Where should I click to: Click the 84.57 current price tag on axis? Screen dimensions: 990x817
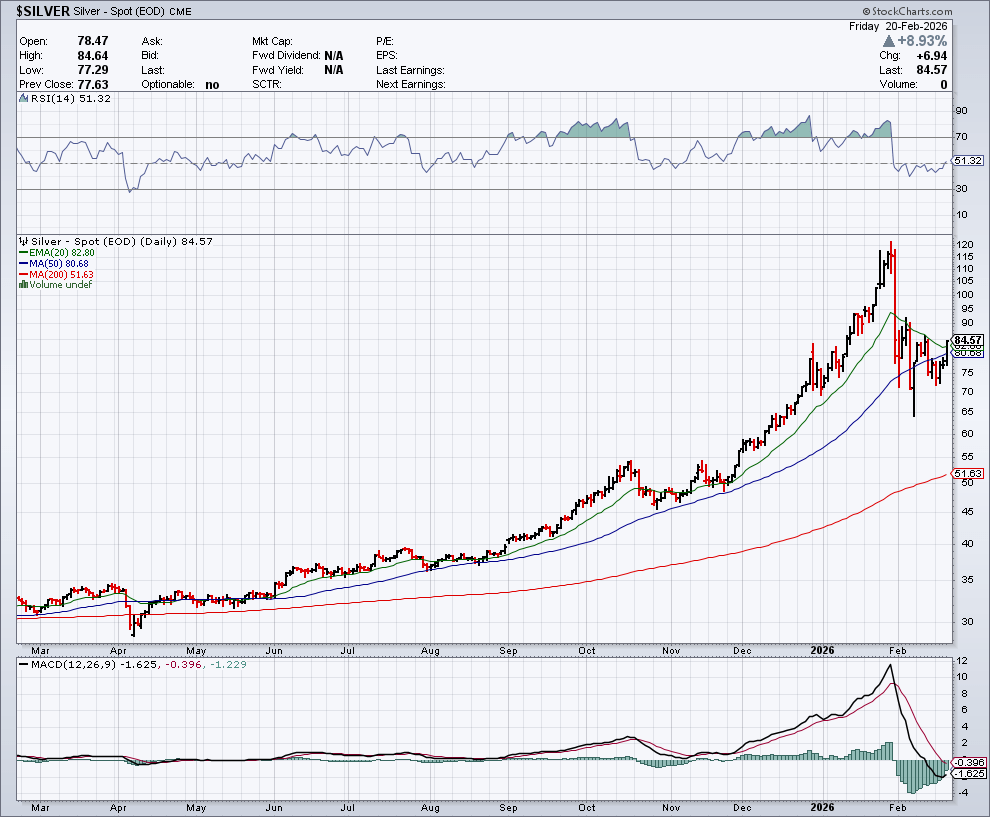[968, 340]
